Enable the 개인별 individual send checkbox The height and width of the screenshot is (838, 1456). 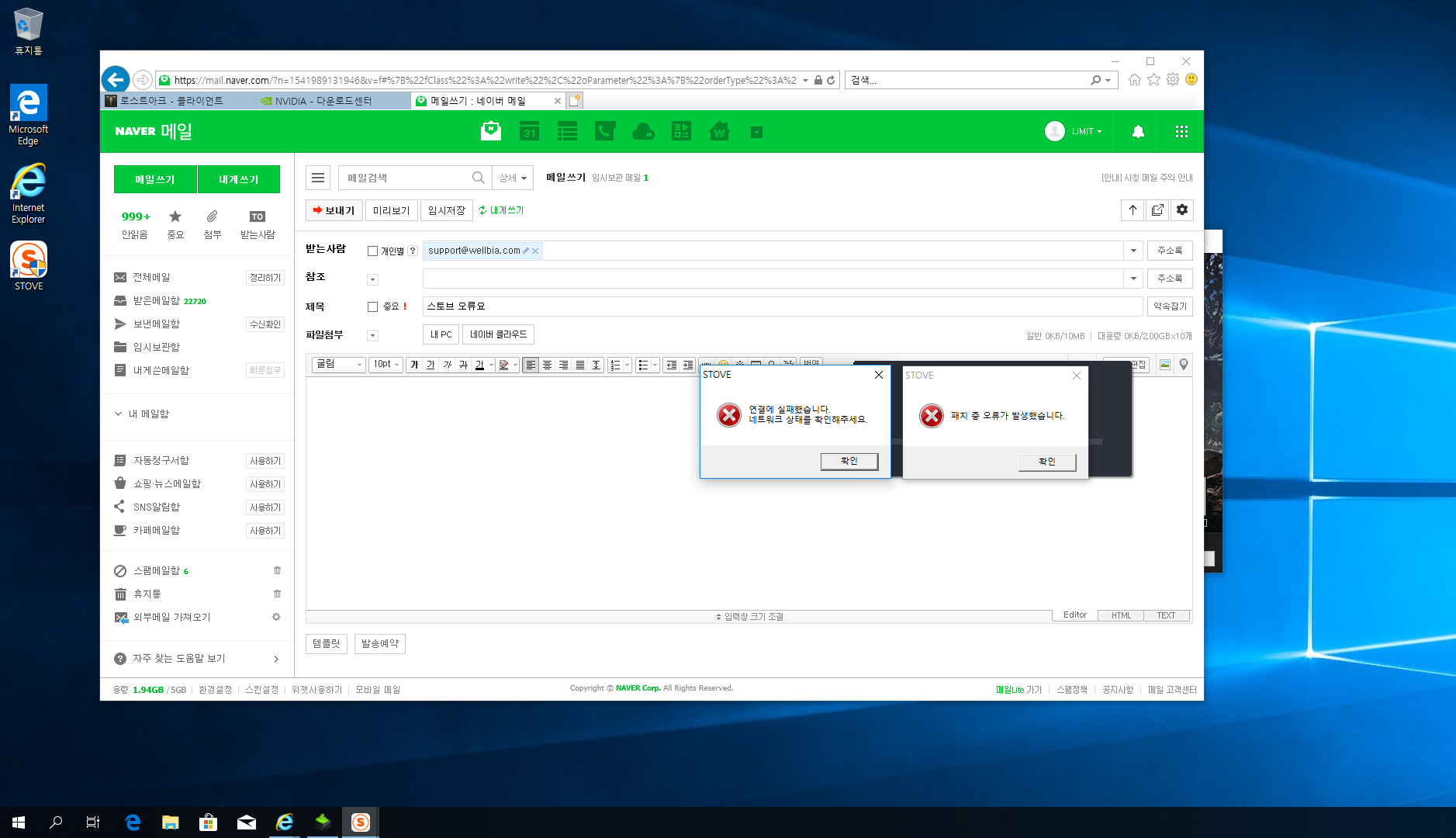pos(372,251)
